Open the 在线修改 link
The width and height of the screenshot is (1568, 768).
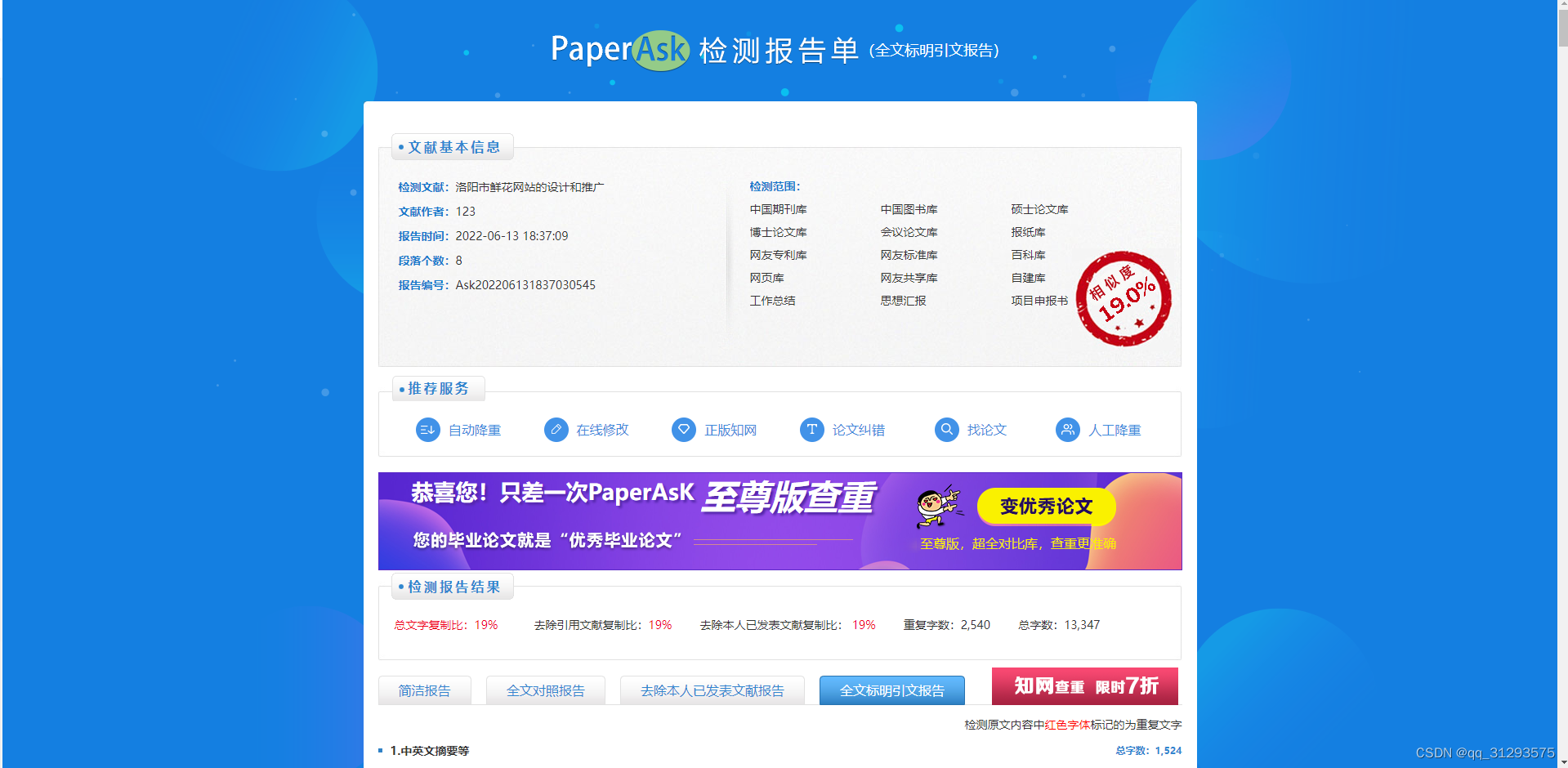pos(602,431)
